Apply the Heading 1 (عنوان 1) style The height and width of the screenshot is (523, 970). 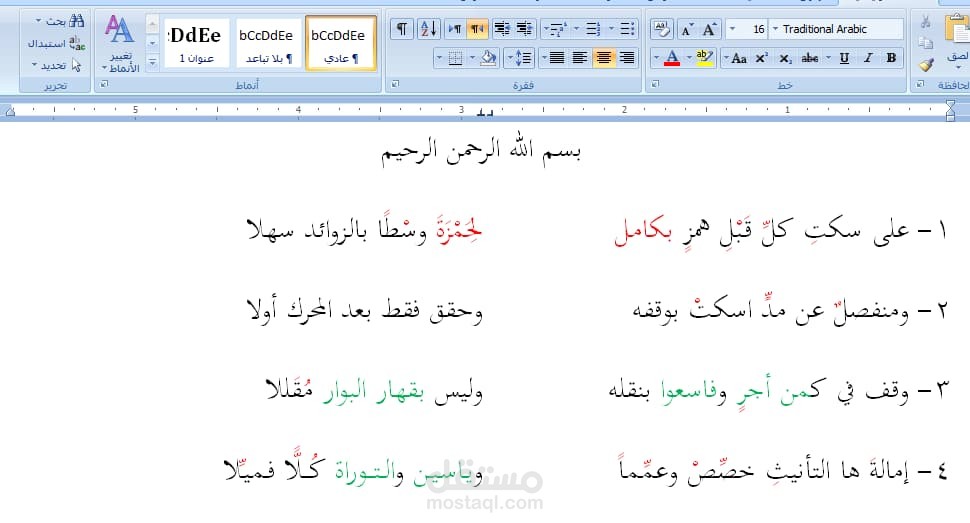(197, 44)
